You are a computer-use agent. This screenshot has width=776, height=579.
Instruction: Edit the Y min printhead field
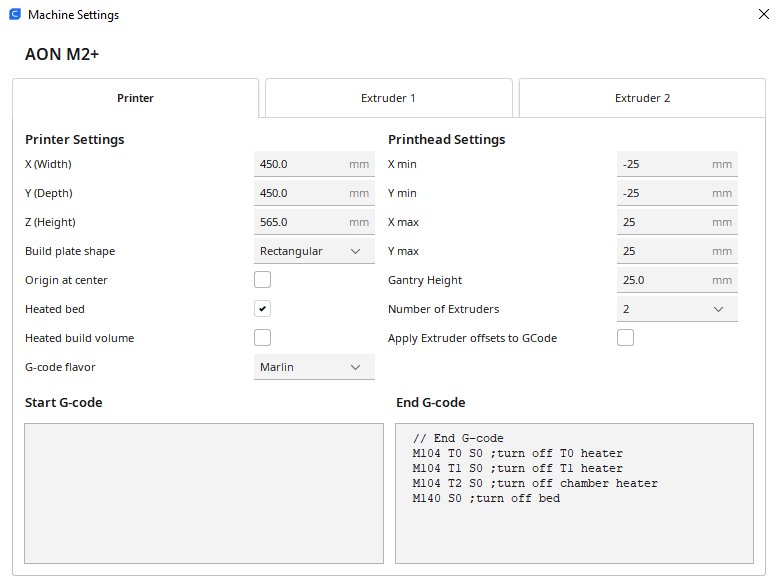click(x=677, y=193)
